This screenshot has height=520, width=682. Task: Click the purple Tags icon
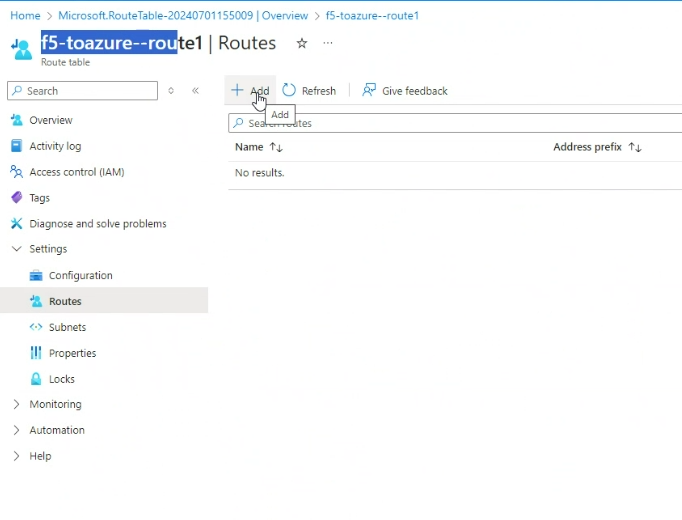click(x=17, y=197)
